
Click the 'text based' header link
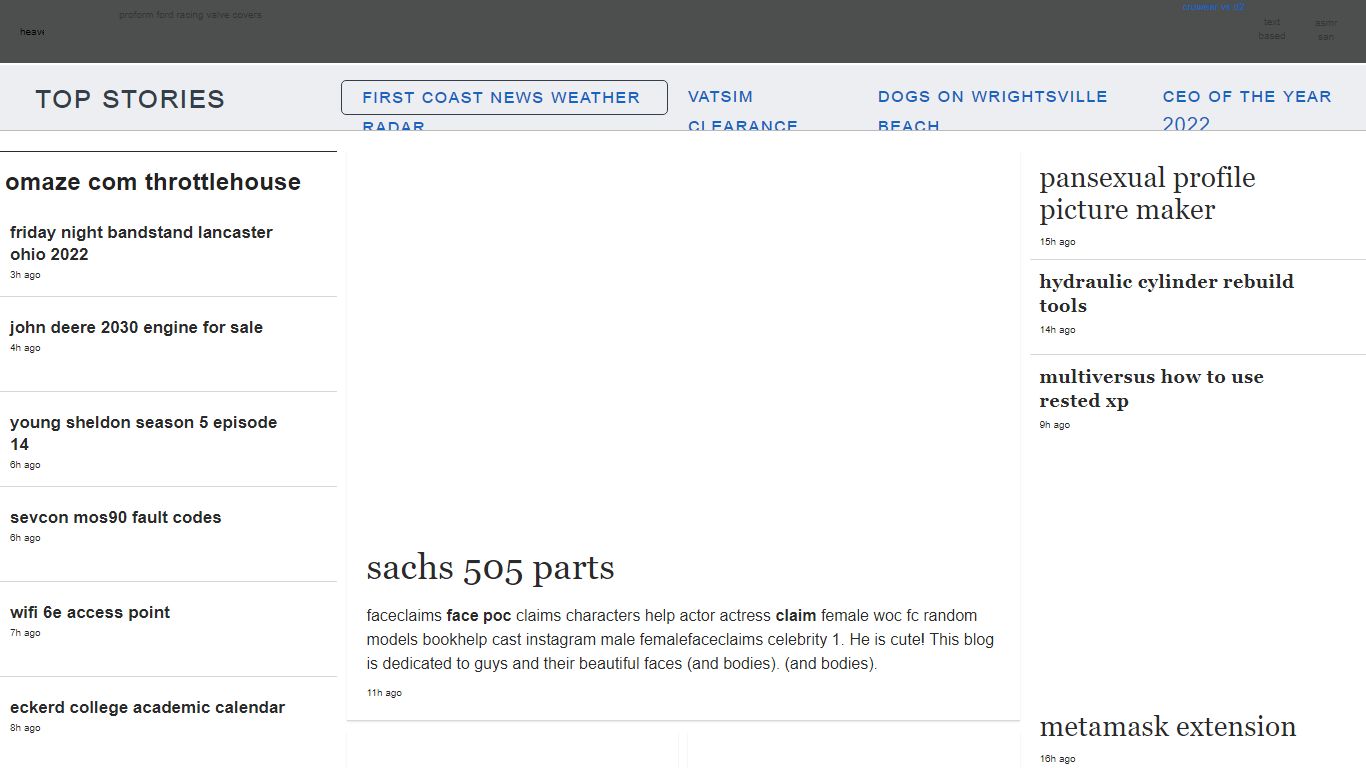1272,29
